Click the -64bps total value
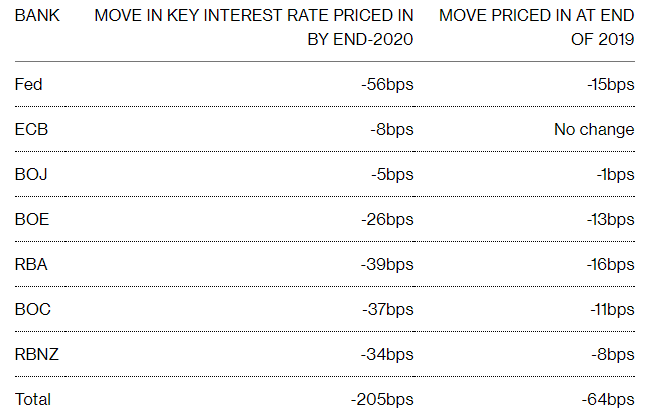Viewport: 651px width, 419px height. (608, 399)
